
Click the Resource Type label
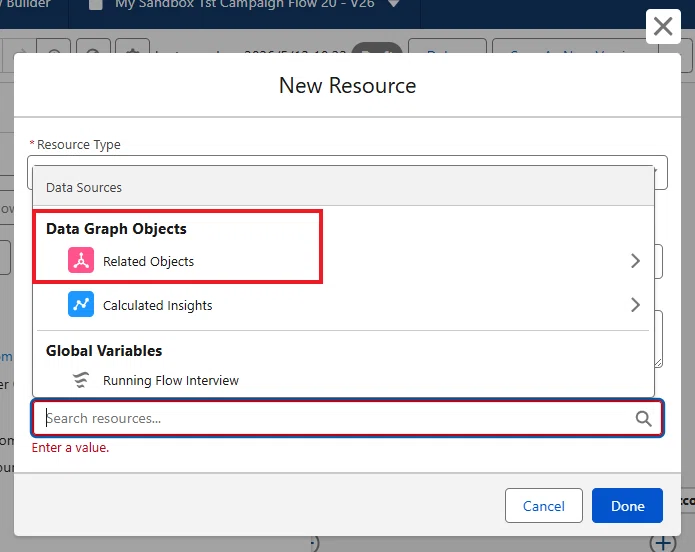point(78,145)
